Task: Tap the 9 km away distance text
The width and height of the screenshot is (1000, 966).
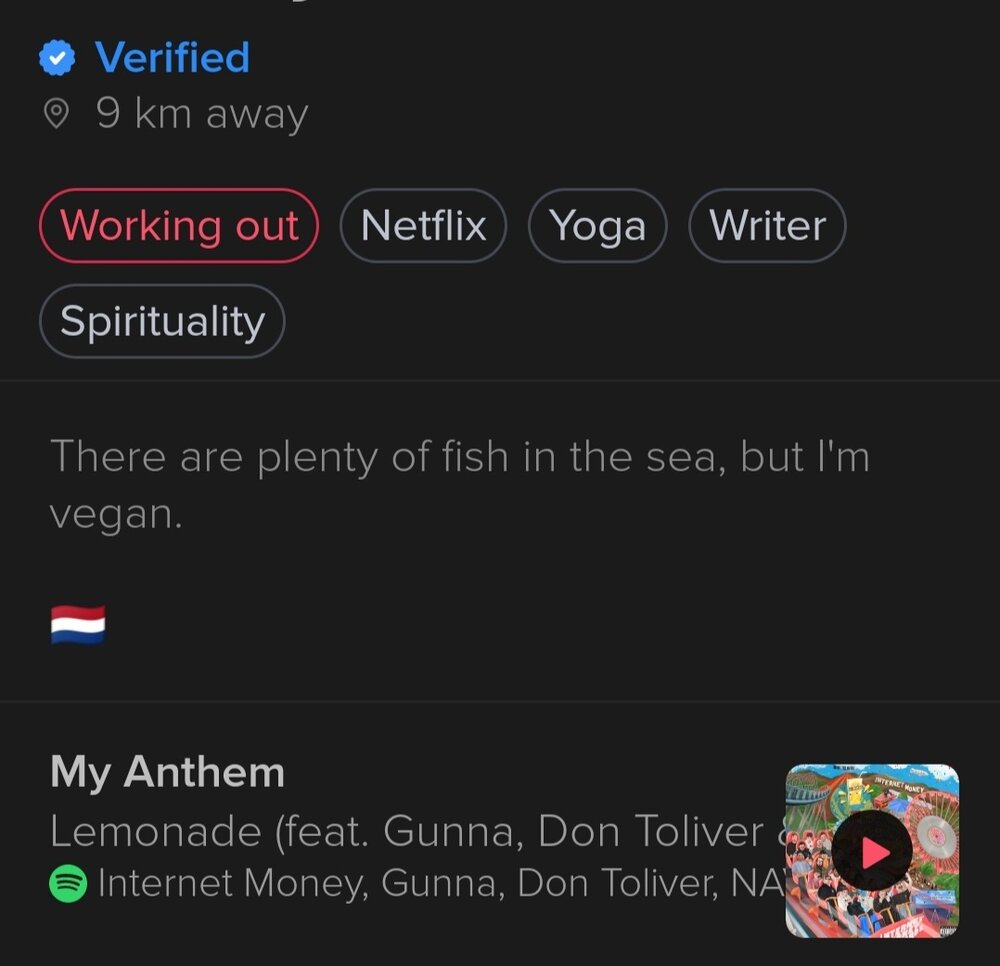Action: click(x=202, y=114)
